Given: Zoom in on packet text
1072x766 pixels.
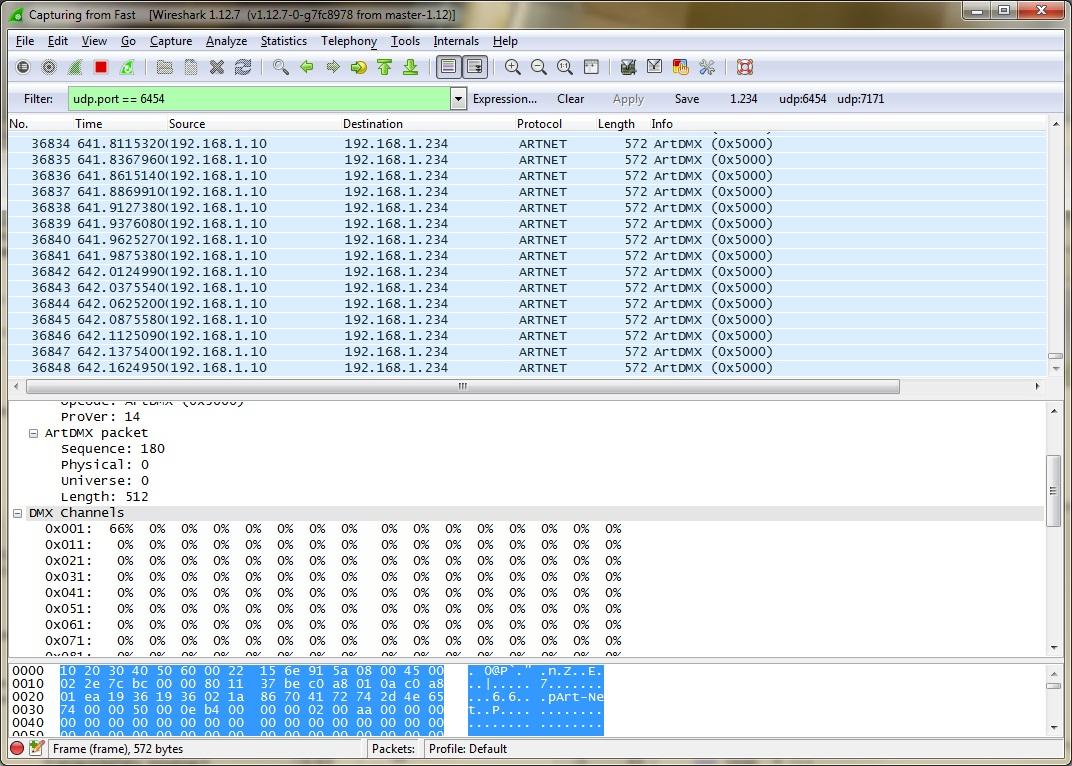Looking at the screenshot, I should point(512,67).
